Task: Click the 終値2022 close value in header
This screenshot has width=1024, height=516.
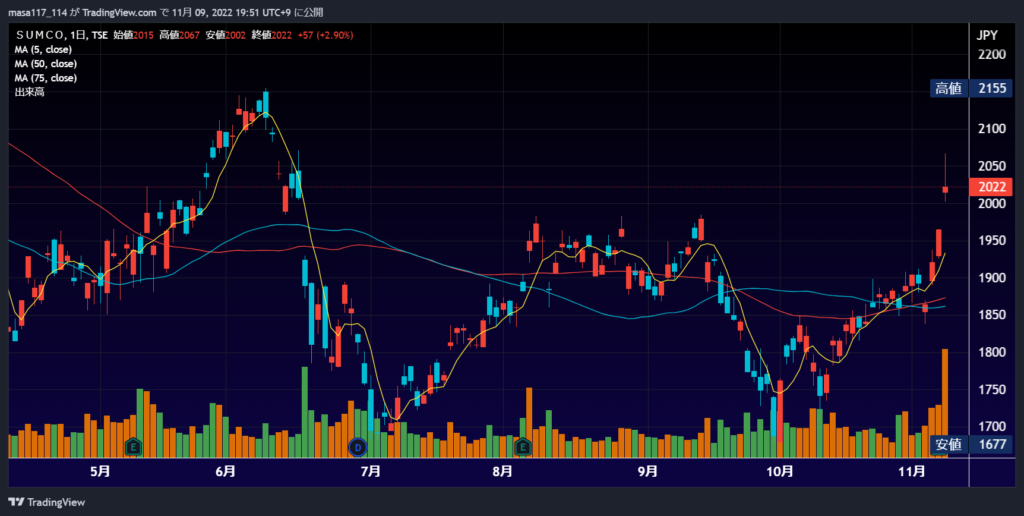Action: tap(272, 35)
